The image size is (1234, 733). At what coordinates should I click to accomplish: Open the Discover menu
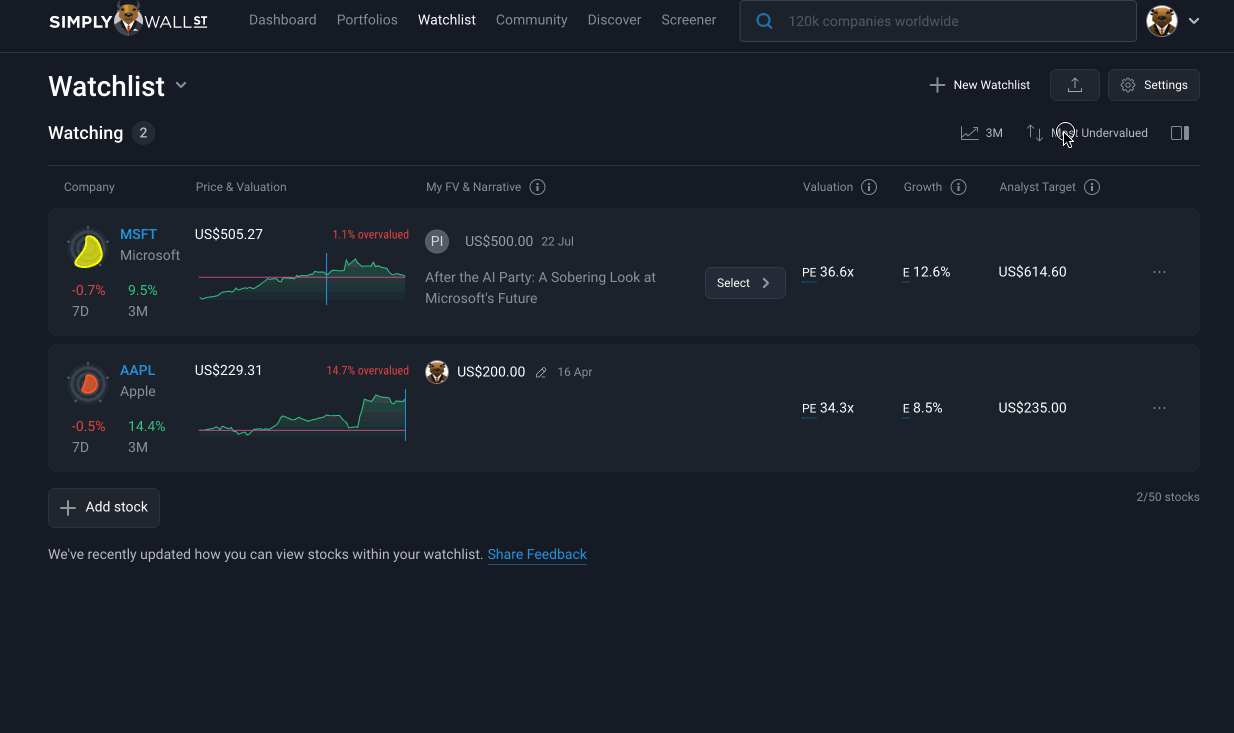[615, 20]
